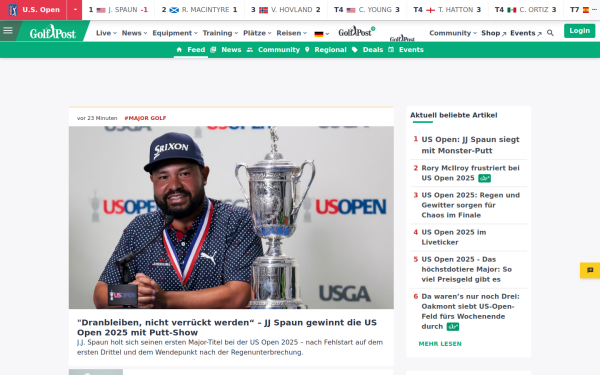Expand the Reisen menu

[292, 33]
